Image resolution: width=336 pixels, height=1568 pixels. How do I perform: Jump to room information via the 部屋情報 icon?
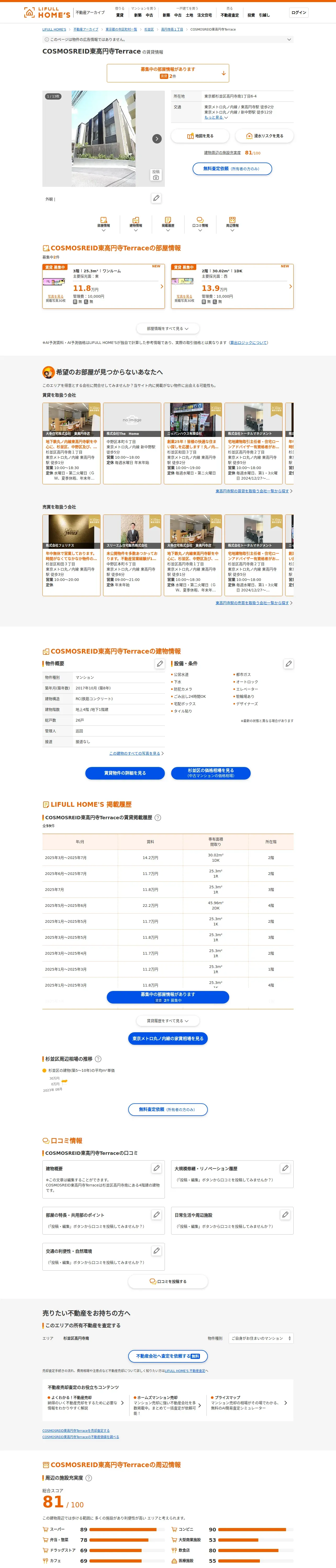(104, 224)
